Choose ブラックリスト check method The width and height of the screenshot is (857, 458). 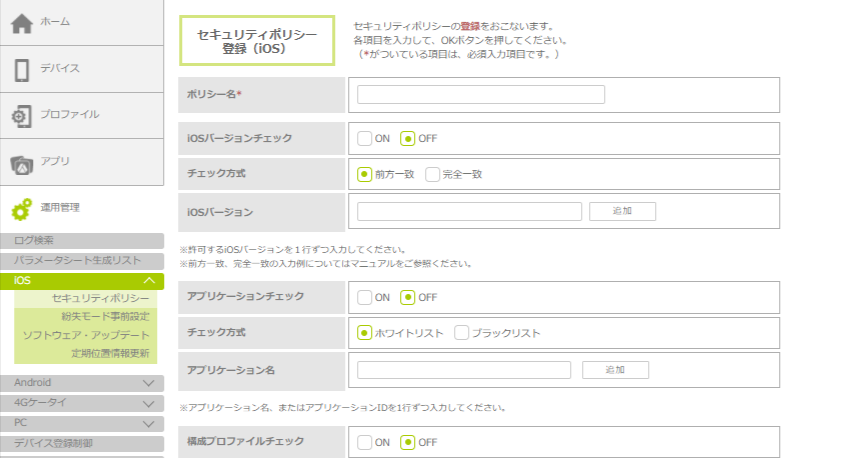[x=462, y=333]
